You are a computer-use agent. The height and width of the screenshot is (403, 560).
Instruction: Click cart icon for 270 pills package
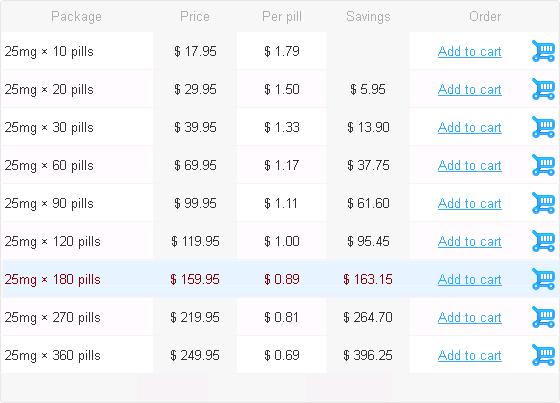coord(543,317)
